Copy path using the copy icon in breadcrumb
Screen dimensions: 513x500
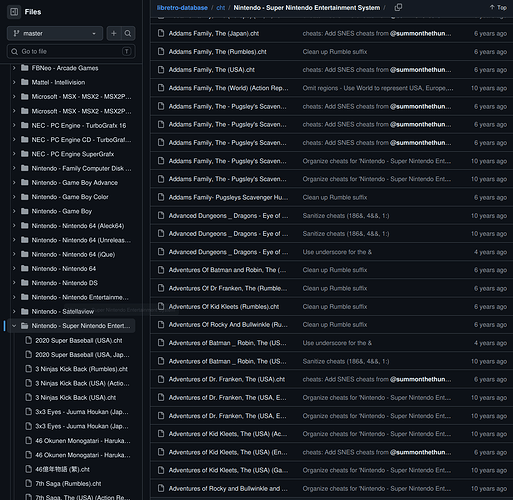coord(398,7)
